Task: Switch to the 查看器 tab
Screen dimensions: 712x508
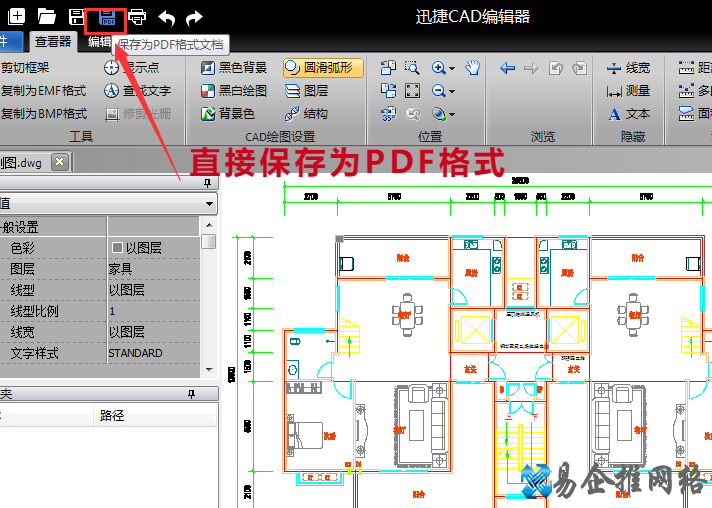Action: pyautogui.click(x=53, y=42)
